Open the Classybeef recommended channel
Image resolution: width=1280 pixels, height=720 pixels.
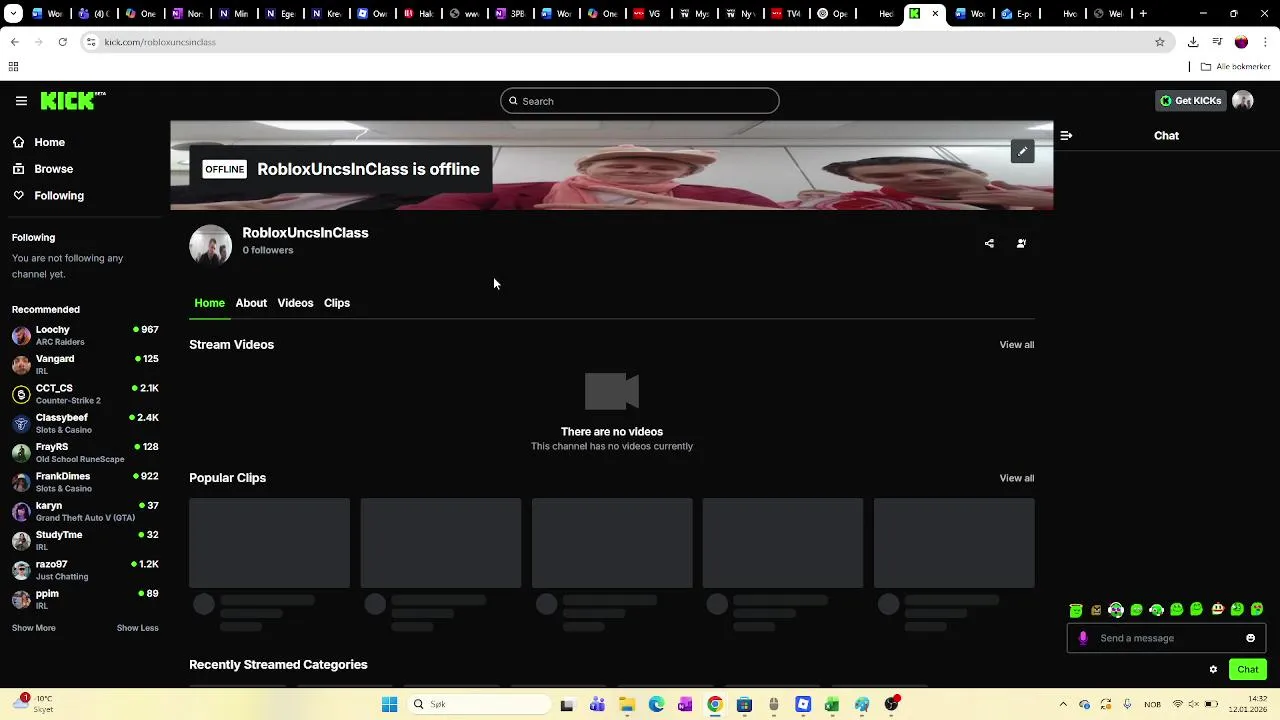coord(85,423)
